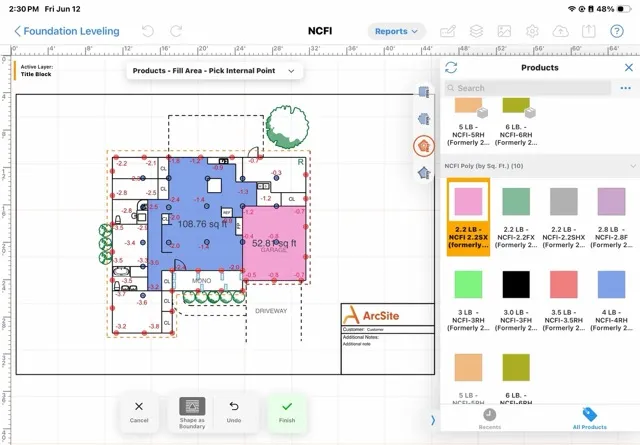Select the blue 4 LB NCFI-4RH product

[611, 300]
